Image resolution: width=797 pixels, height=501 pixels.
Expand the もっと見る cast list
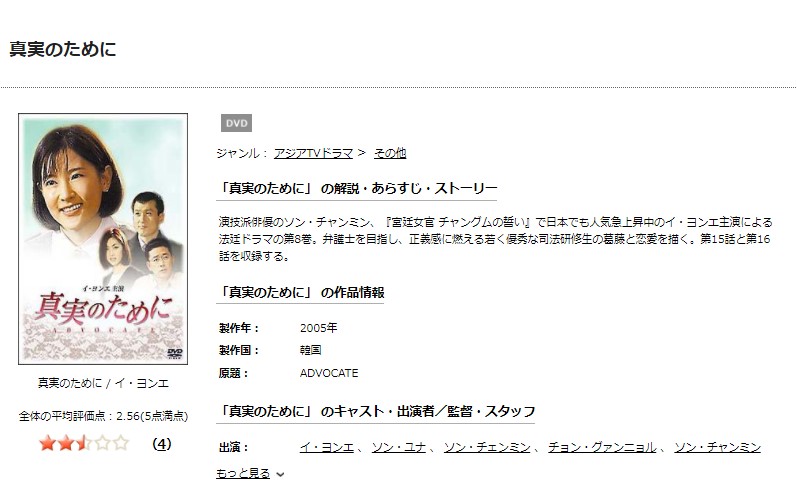pyautogui.click(x=243, y=474)
